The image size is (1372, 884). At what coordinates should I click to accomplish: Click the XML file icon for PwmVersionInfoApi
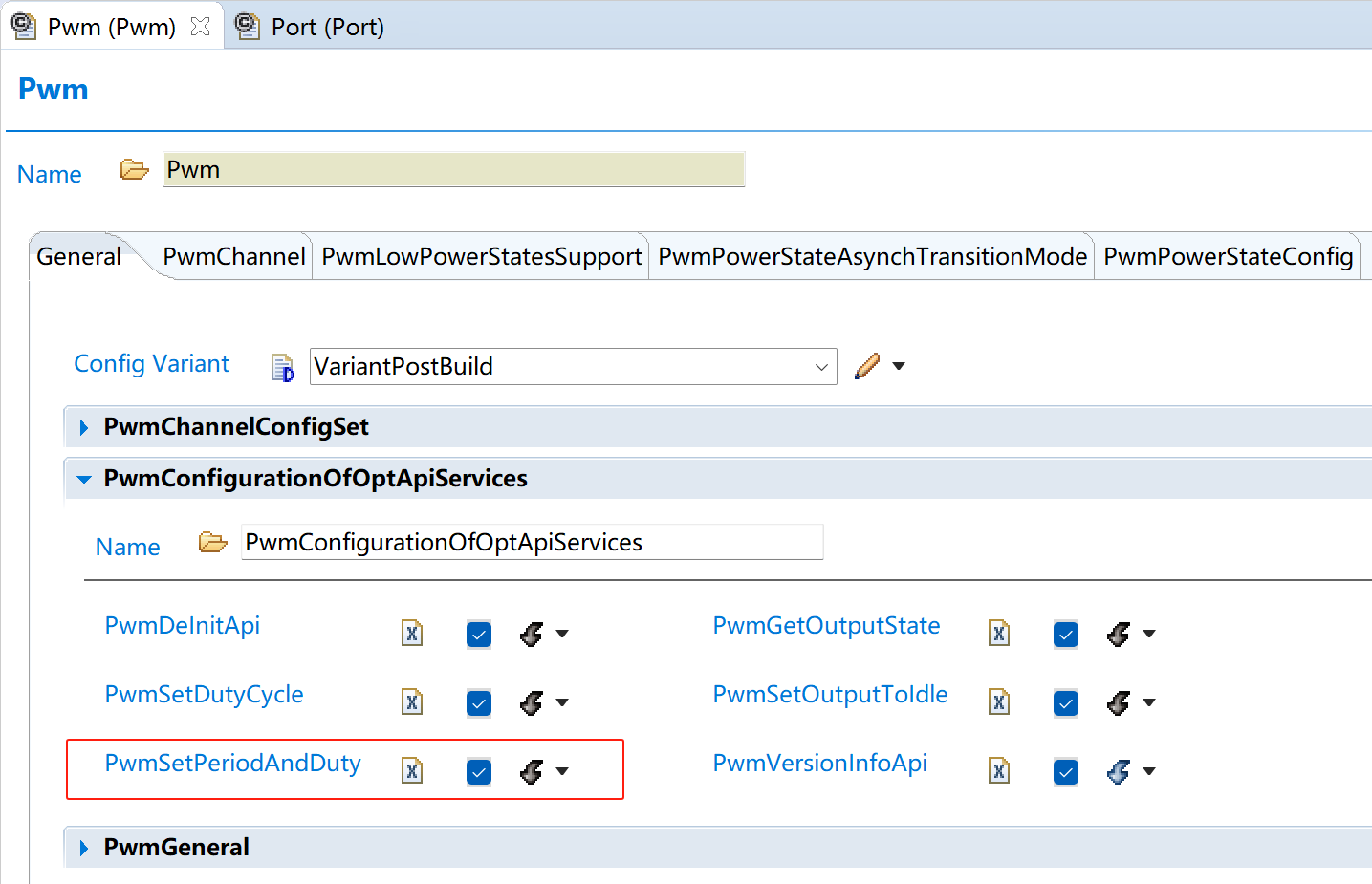pyautogui.click(x=999, y=770)
